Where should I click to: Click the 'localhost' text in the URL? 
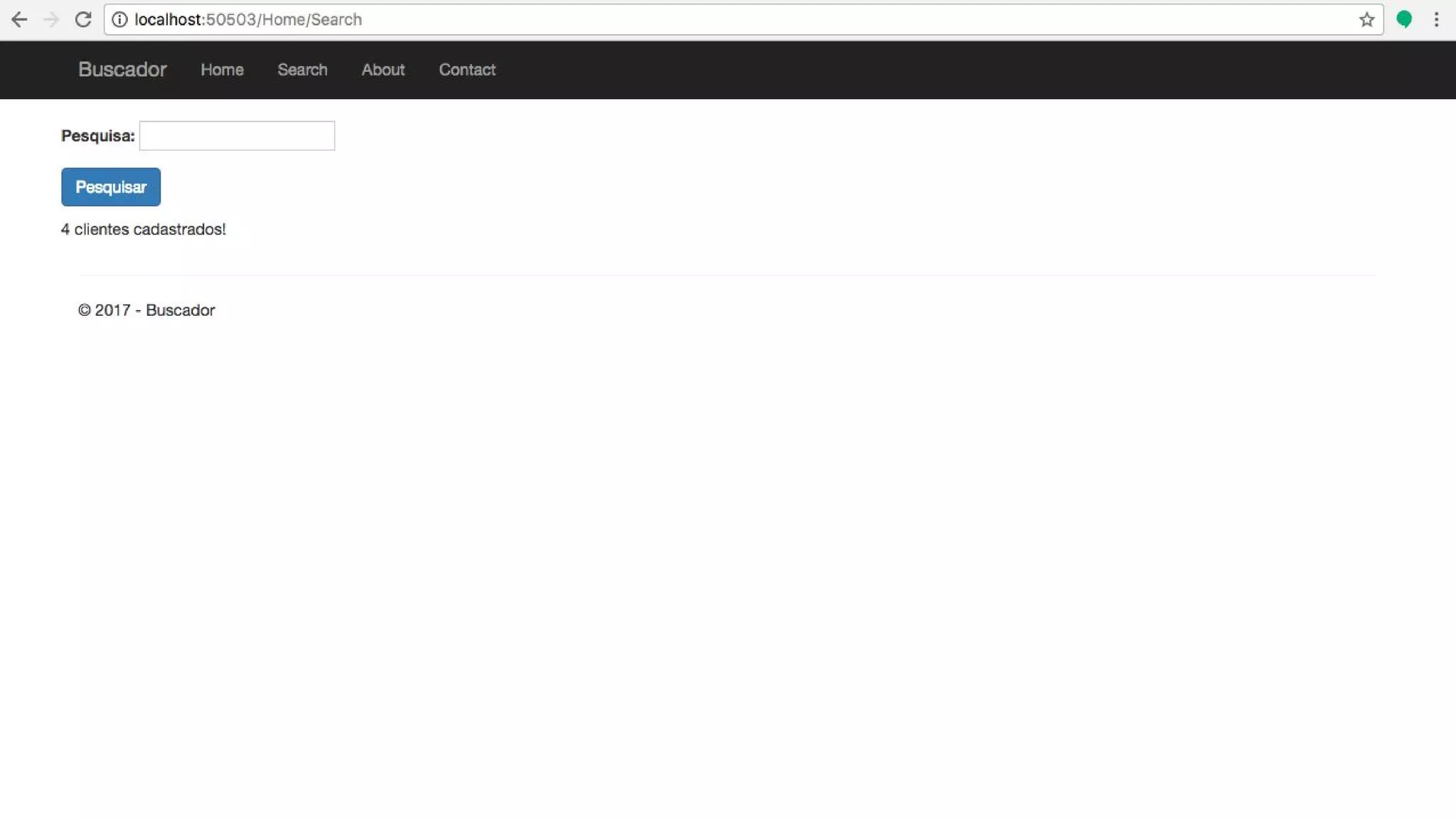pos(168,20)
